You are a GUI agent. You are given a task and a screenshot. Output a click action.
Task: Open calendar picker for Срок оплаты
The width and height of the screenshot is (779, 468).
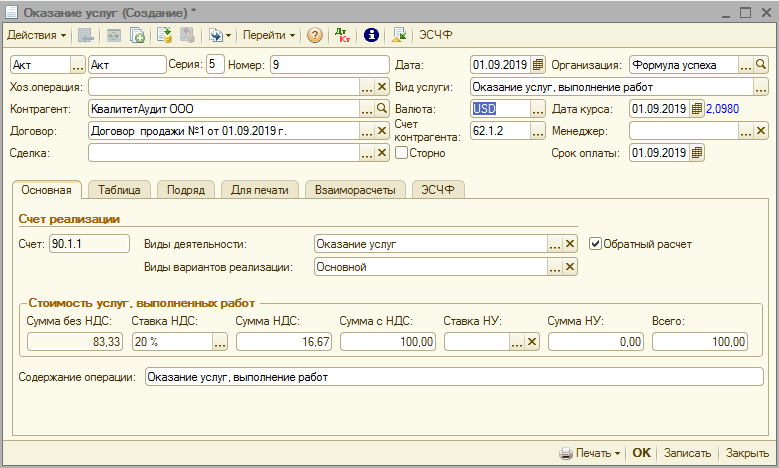(x=697, y=153)
